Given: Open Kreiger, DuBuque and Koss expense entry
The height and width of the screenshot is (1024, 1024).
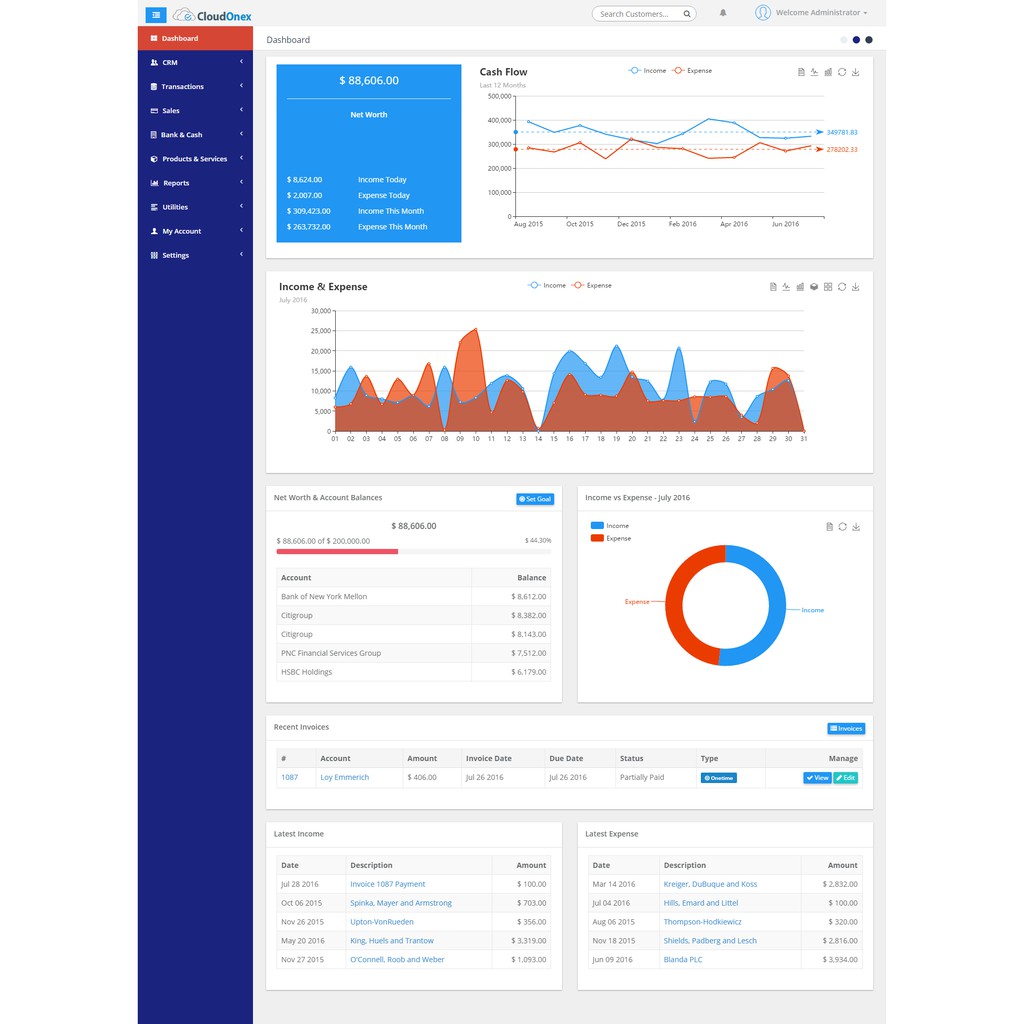Looking at the screenshot, I should click(x=711, y=884).
